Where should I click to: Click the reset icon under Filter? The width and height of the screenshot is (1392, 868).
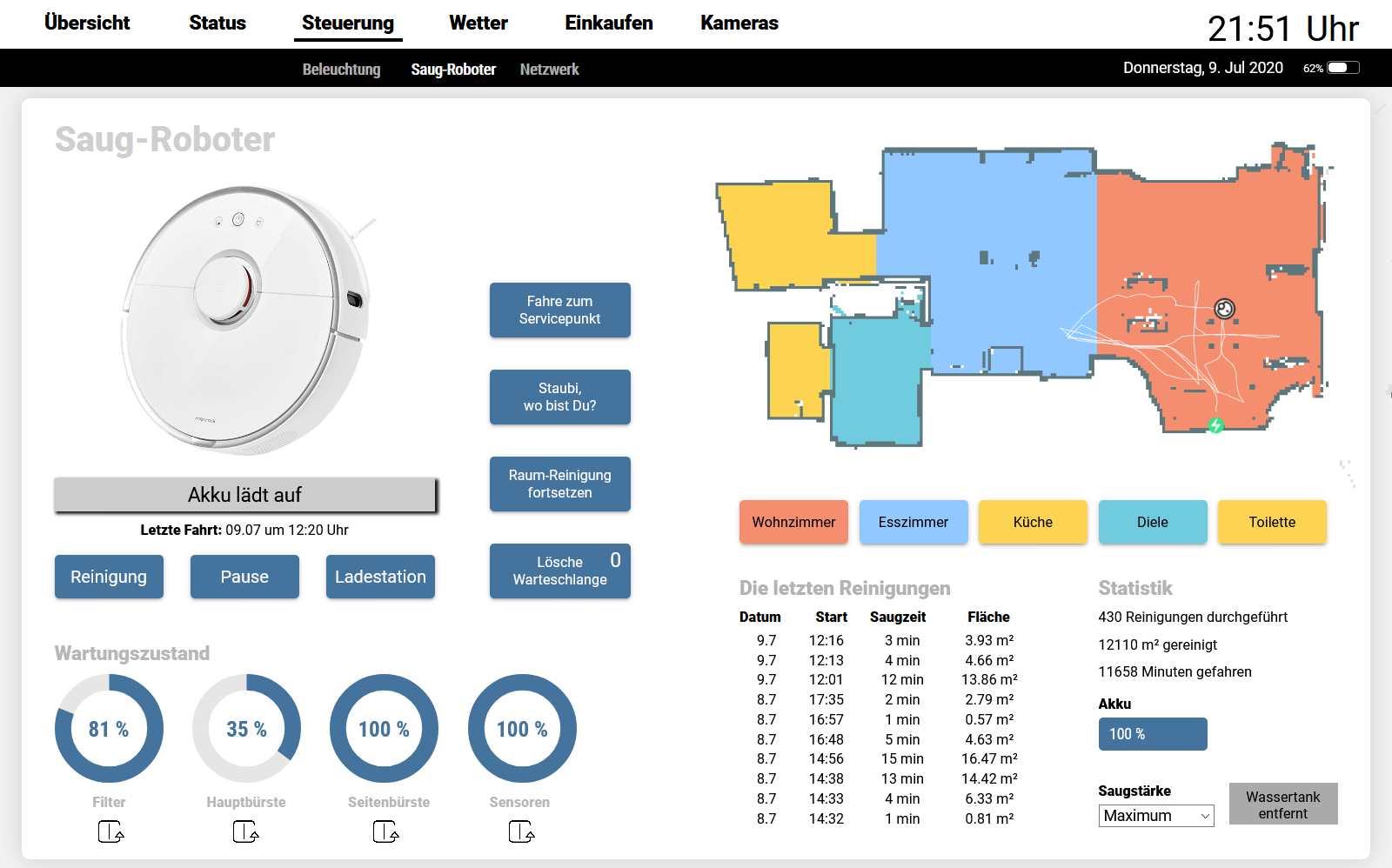pyautogui.click(x=110, y=832)
